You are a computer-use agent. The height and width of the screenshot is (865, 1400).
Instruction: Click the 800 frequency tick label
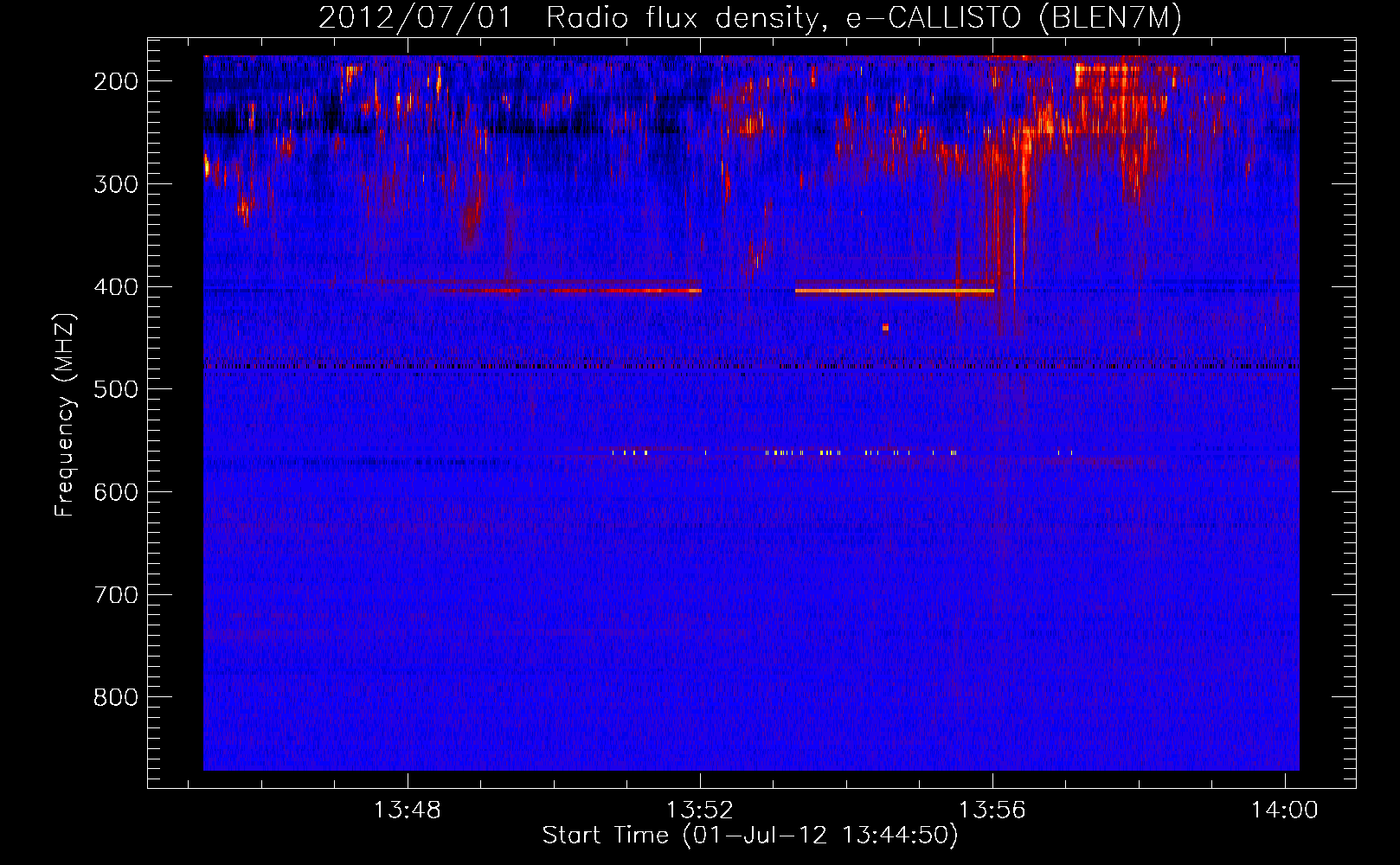(x=115, y=698)
